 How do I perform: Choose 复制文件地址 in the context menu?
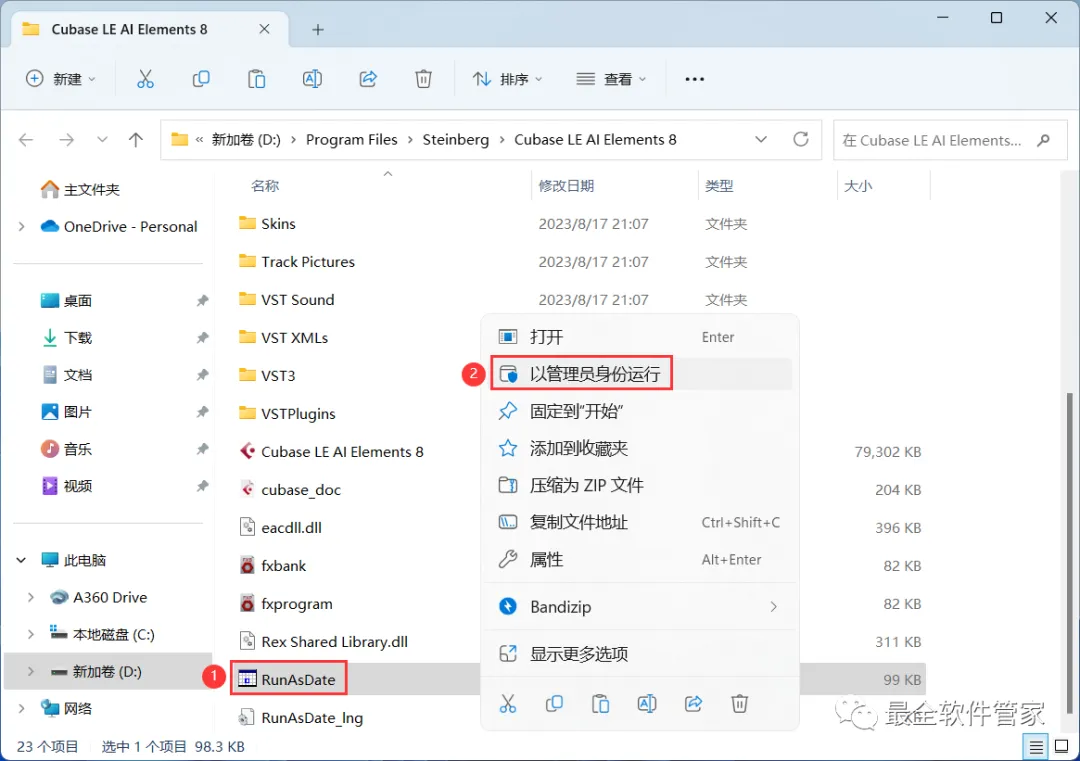(640, 523)
